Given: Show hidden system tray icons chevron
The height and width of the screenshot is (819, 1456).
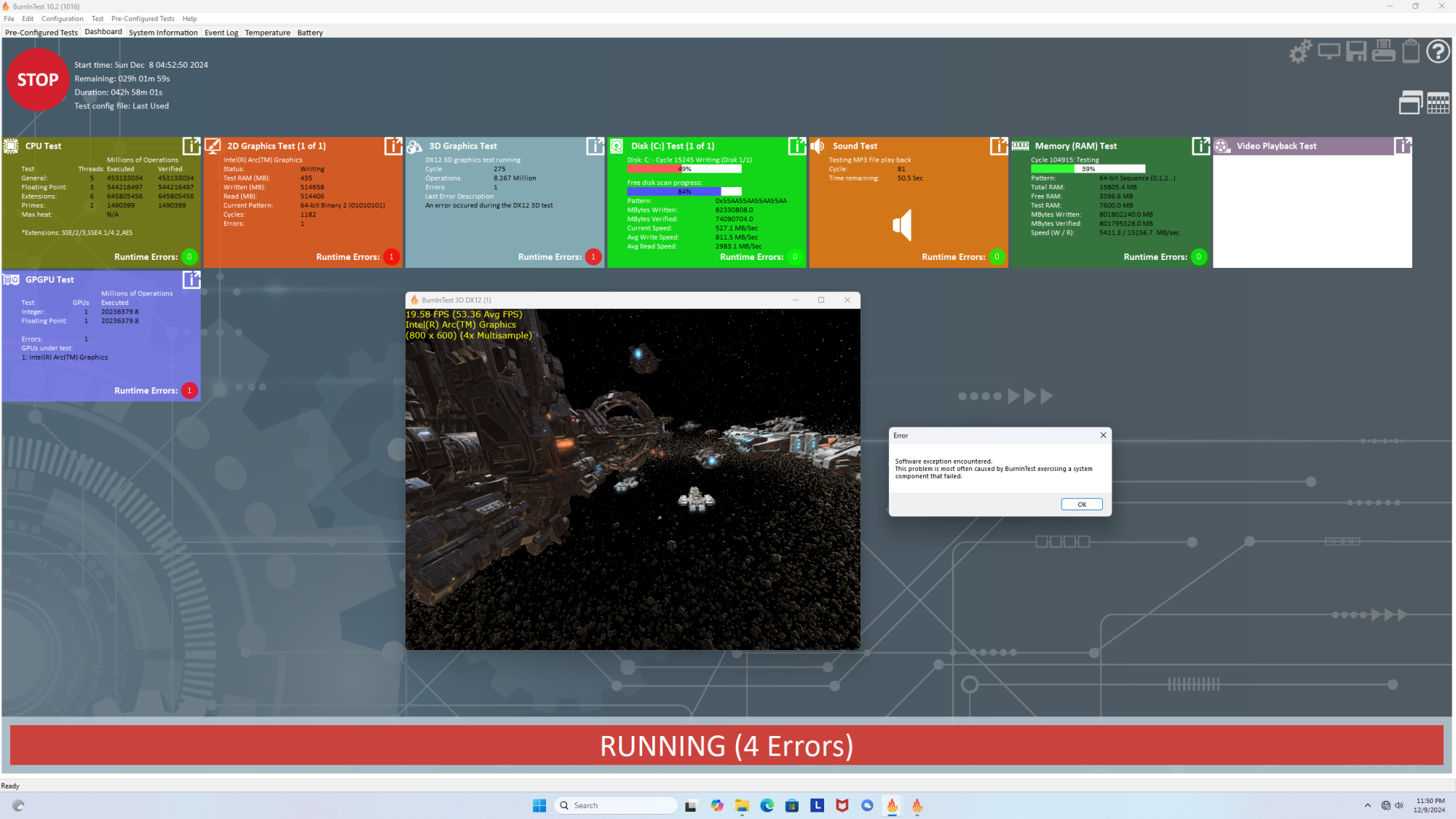Looking at the screenshot, I should click(x=1367, y=805).
